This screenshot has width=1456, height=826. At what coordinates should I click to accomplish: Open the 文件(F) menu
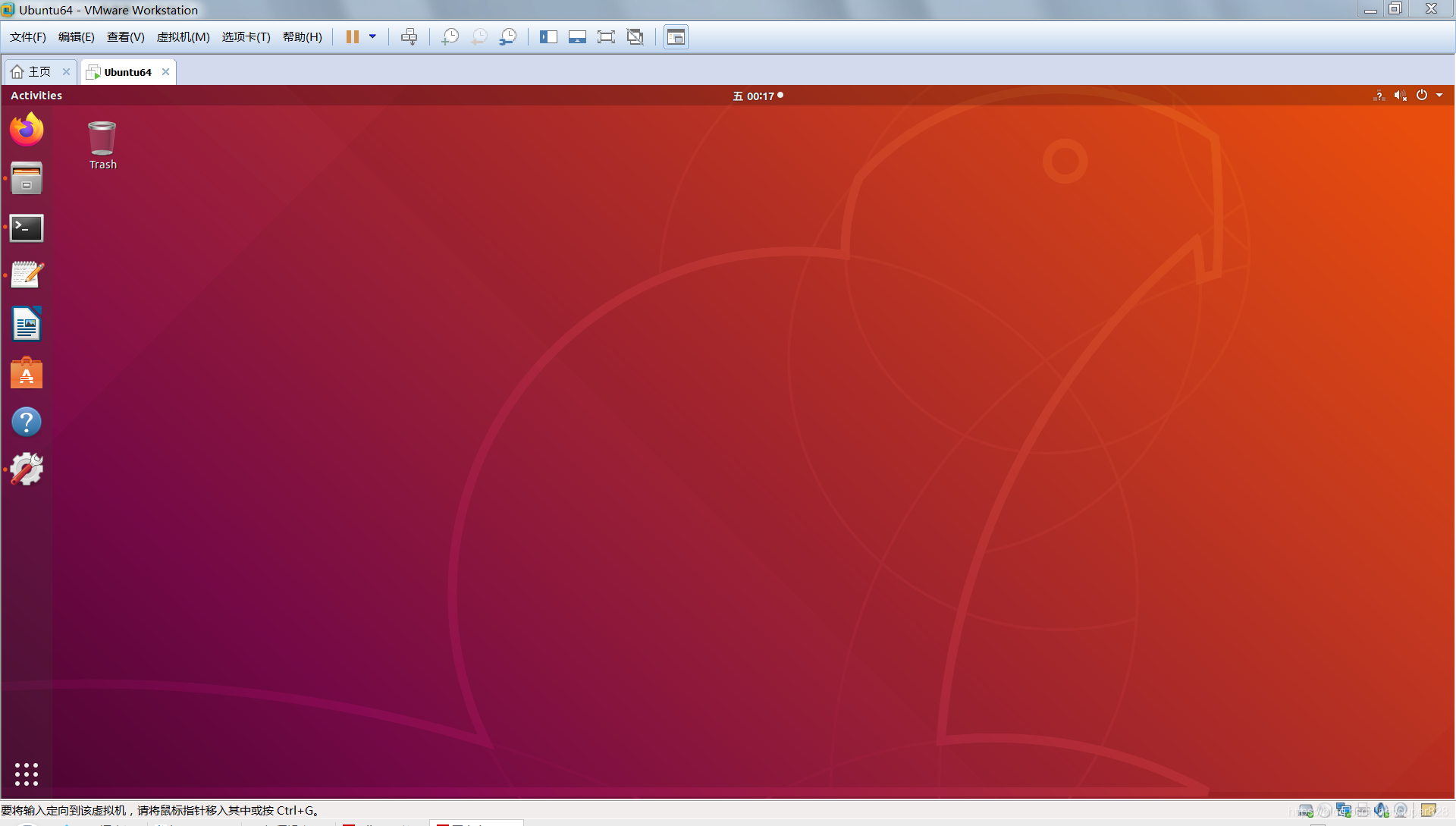click(x=28, y=37)
